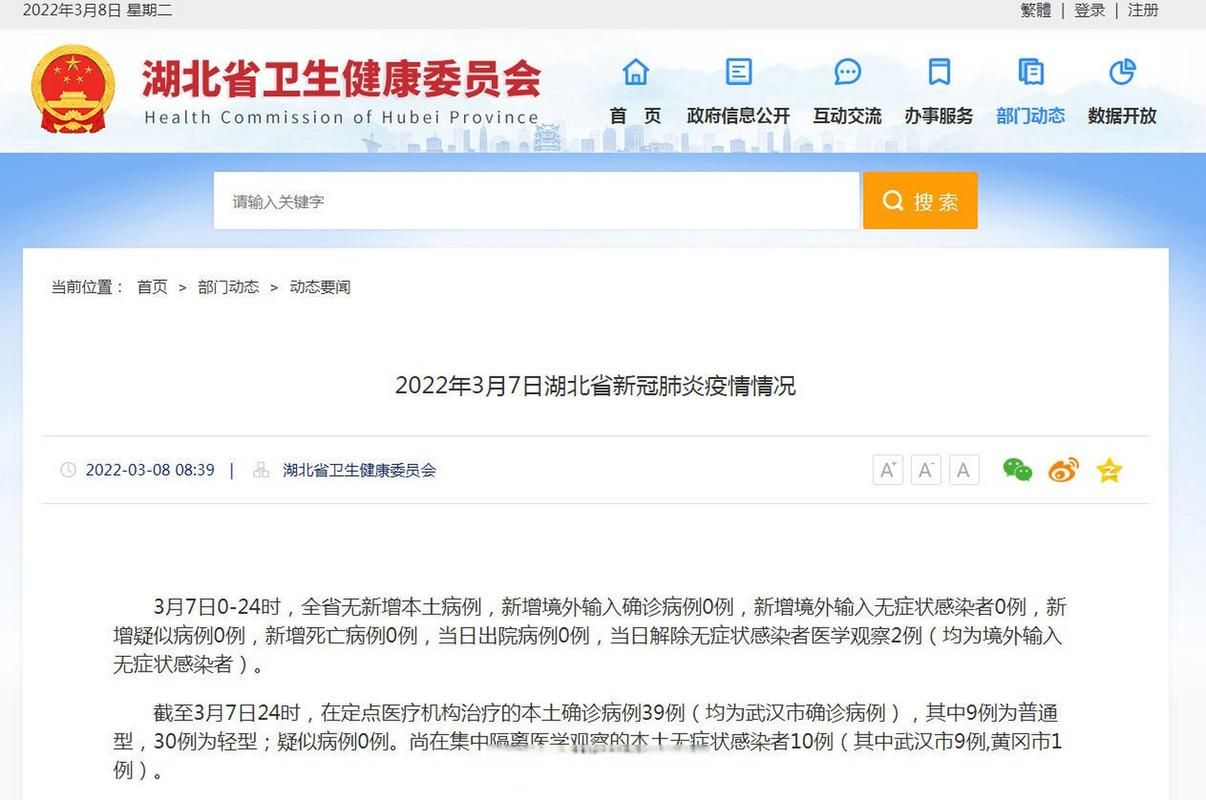Click the data open pie chart icon
1206x800 pixels.
pos(1122,72)
